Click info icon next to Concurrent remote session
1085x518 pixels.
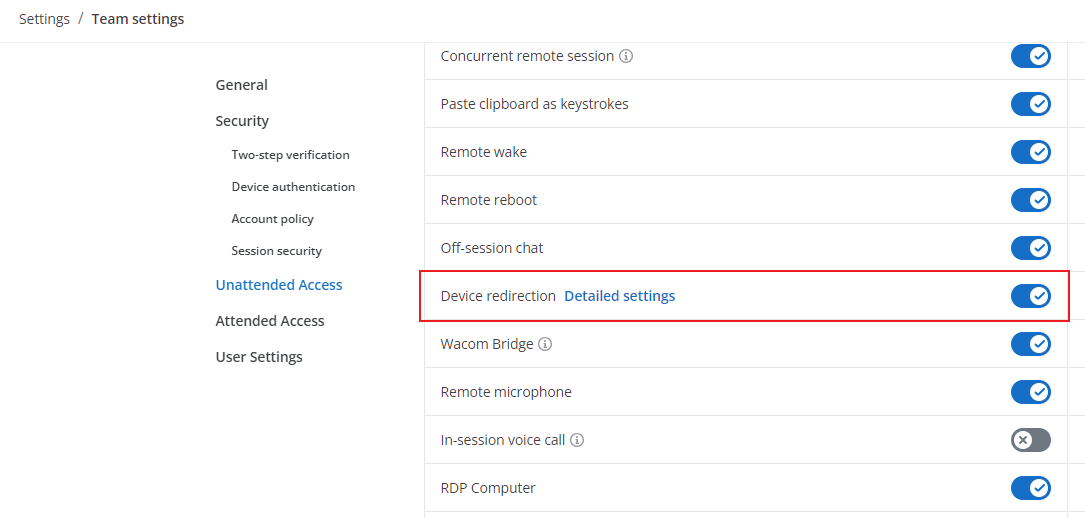[x=626, y=56]
